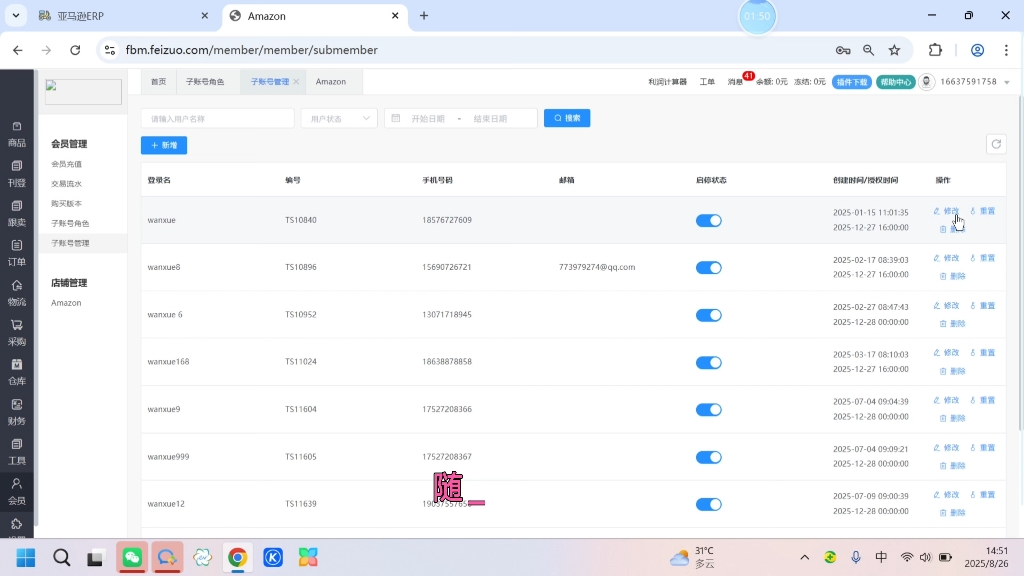Expand the account dropdown next to 16637591758

point(1006,82)
